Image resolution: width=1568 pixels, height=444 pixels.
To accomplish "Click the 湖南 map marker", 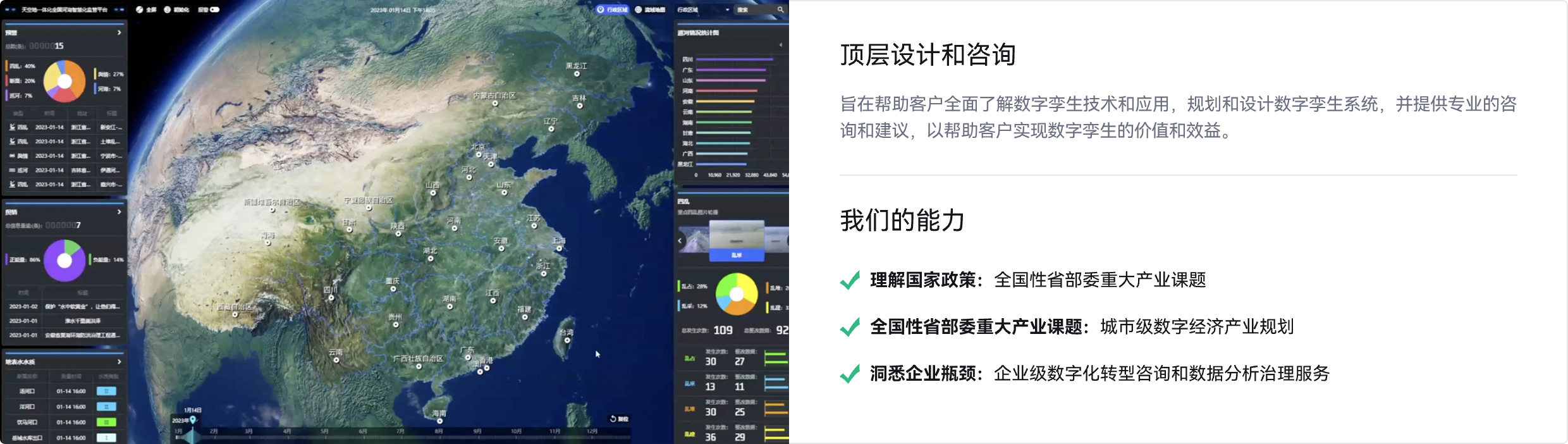I will (450, 306).
